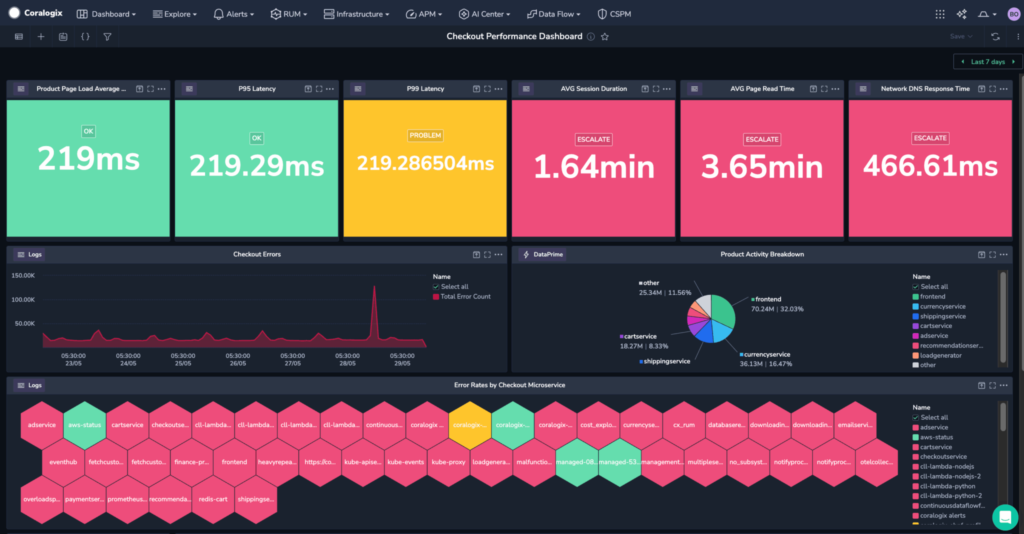Open P99 Latency widget more options

(x=498, y=89)
